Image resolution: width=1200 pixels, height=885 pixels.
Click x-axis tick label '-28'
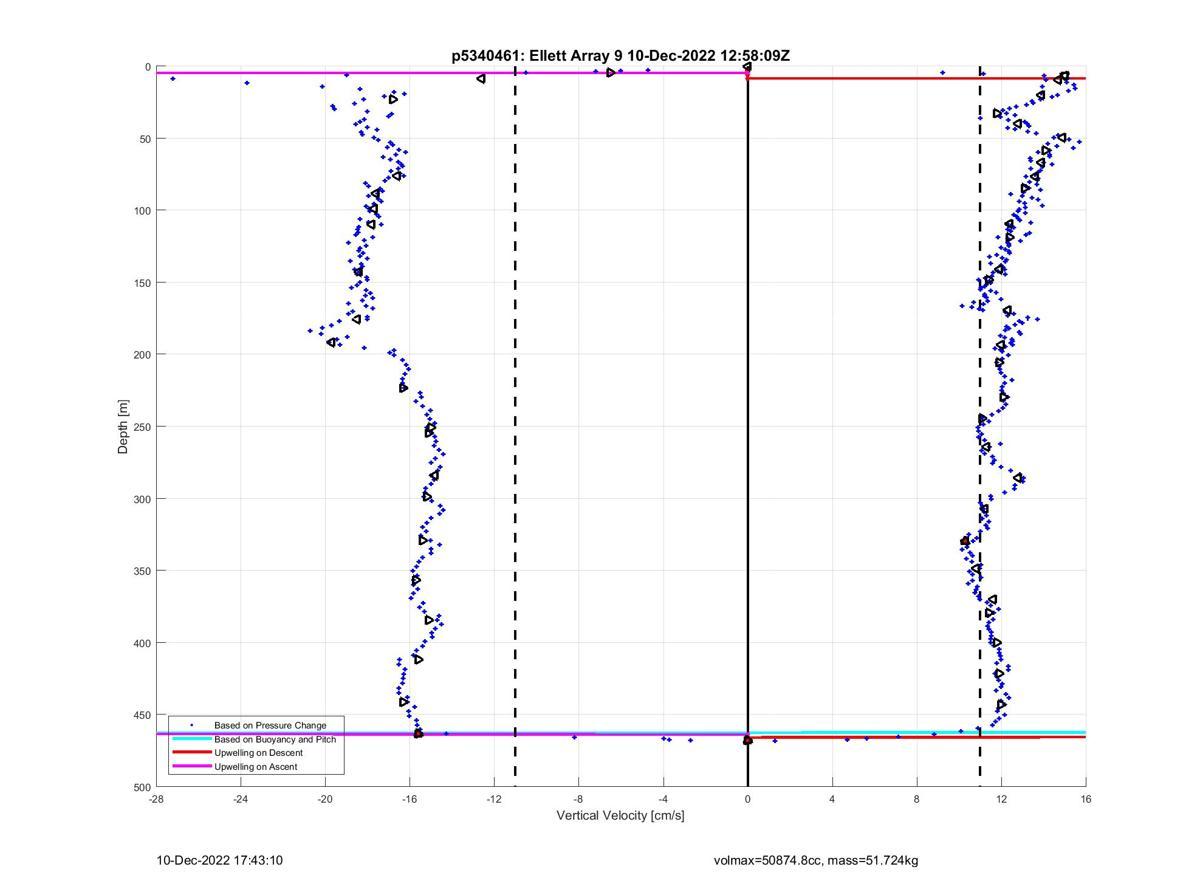pos(156,799)
